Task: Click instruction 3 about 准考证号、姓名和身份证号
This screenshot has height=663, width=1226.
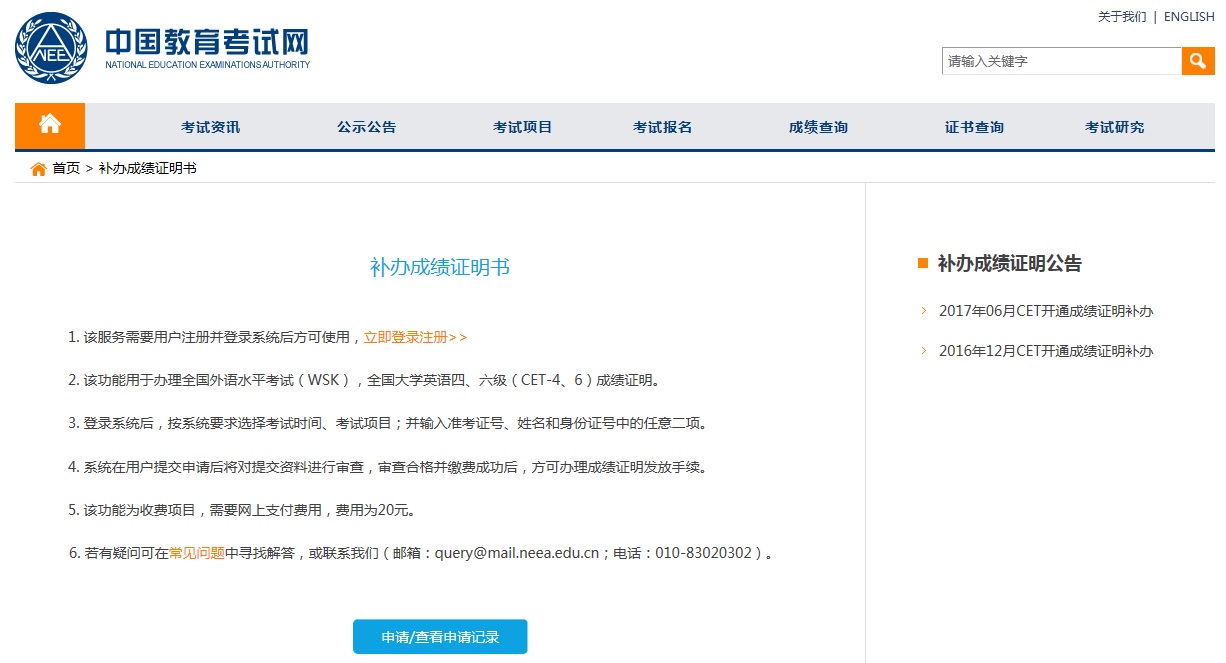Action: coord(389,423)
